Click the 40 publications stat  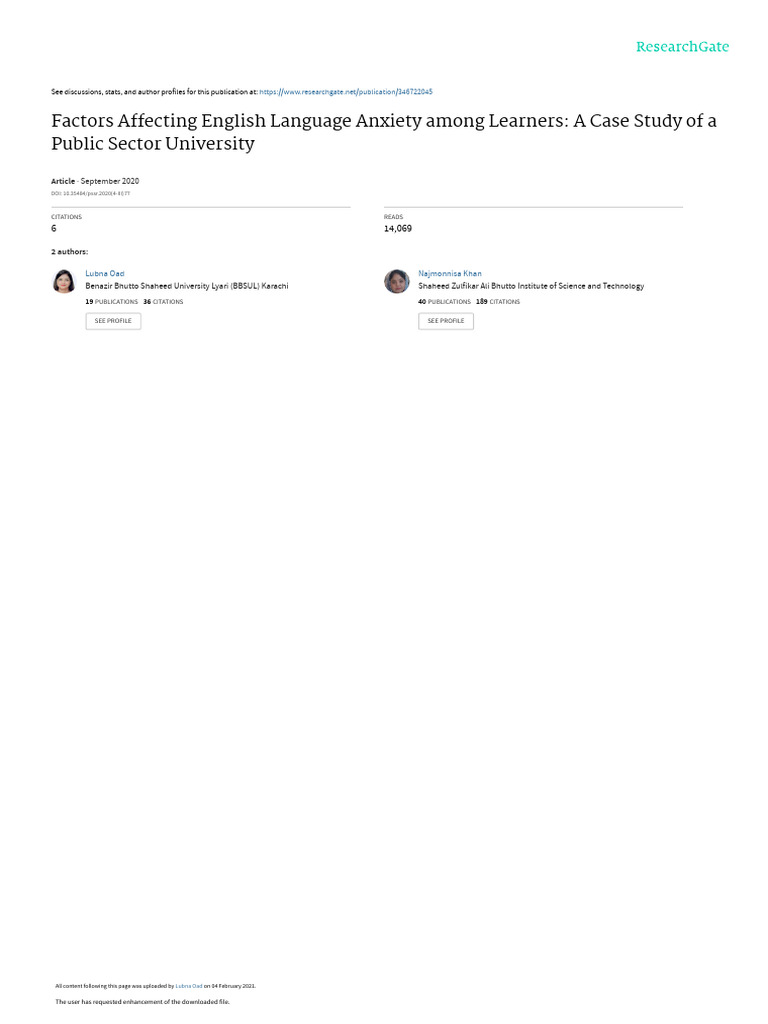coord(444,302)
